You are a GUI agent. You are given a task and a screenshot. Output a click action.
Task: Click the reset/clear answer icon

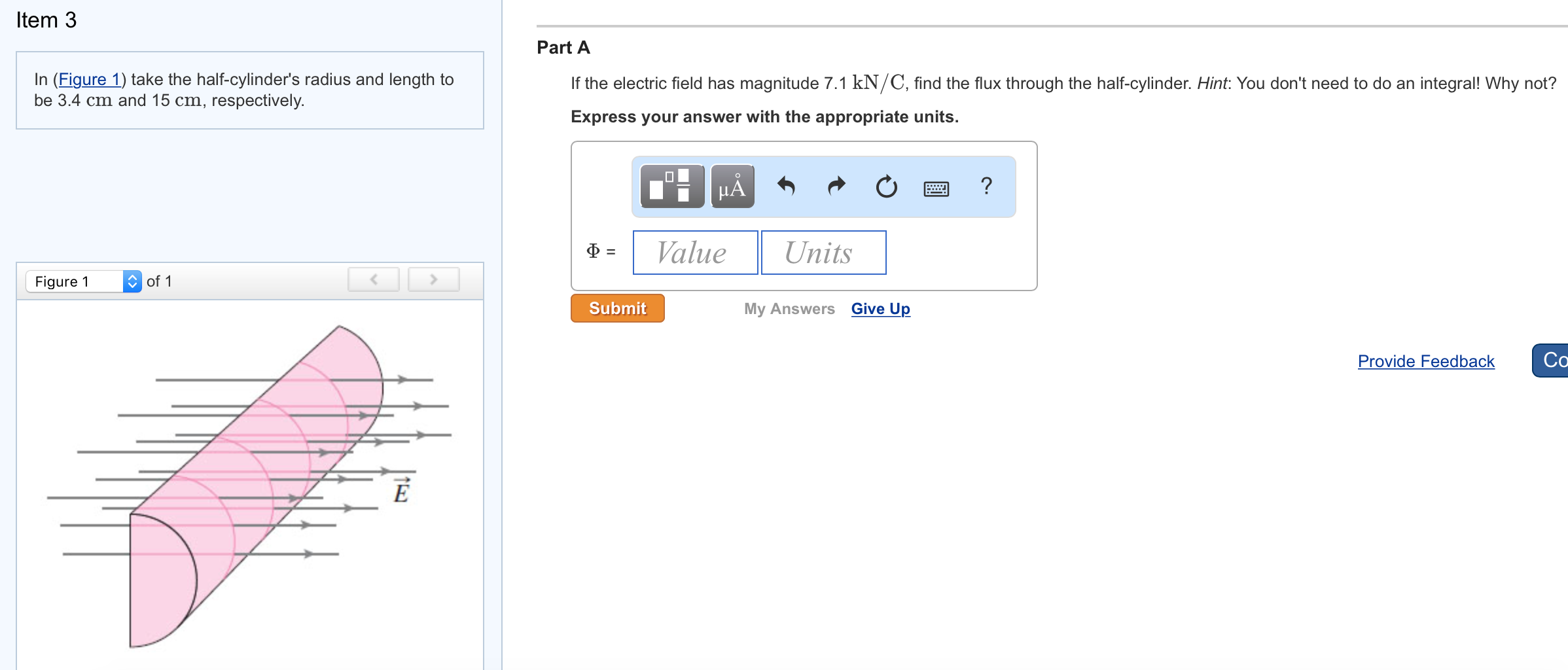(x=885, y=187)
